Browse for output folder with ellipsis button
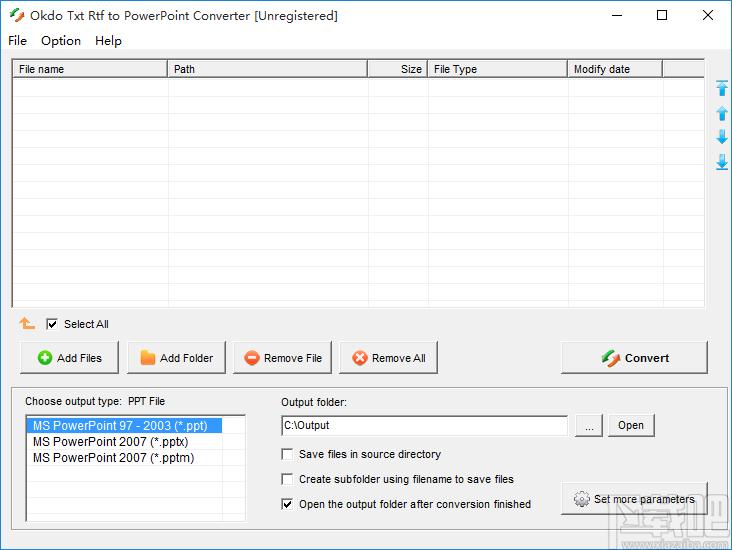Screen dimensions: 732x550 tap(589, 425)
